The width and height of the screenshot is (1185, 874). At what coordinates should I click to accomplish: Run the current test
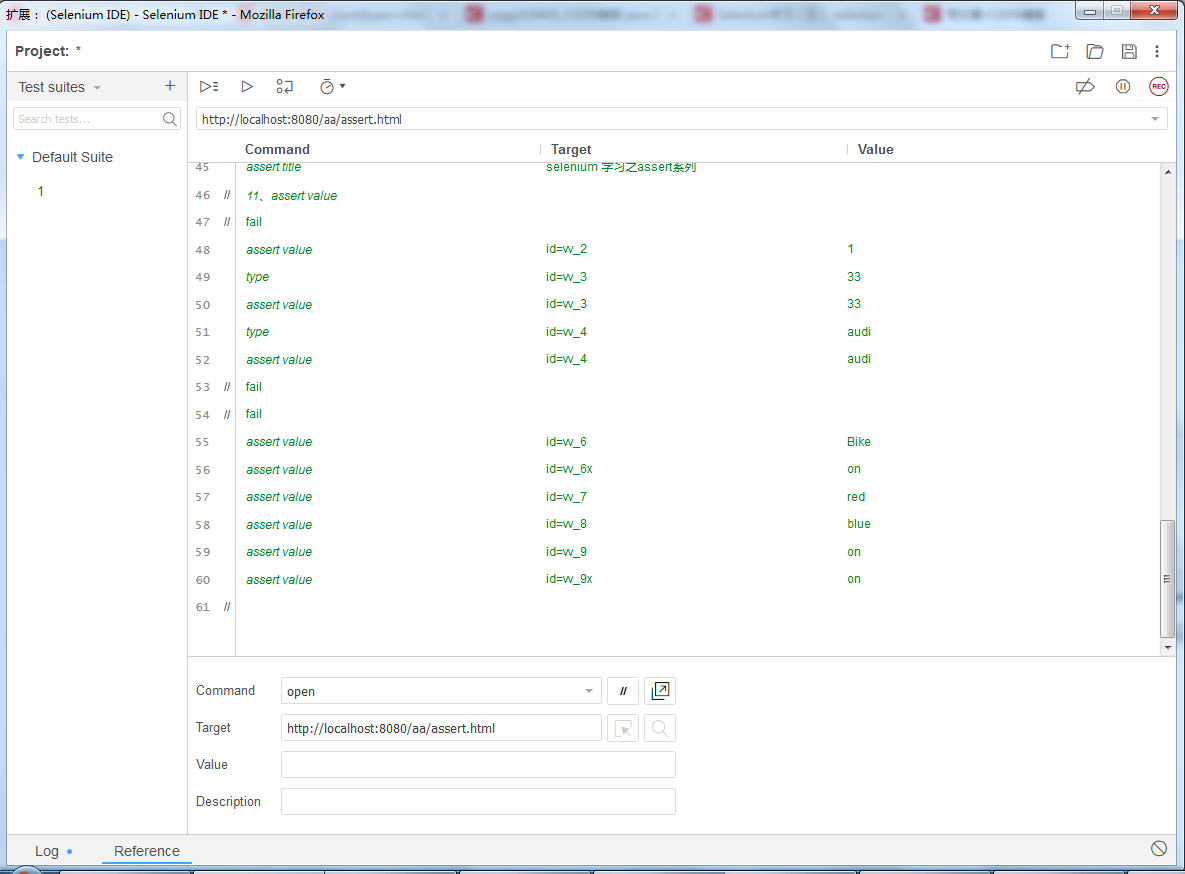click(x=246, y=86)
